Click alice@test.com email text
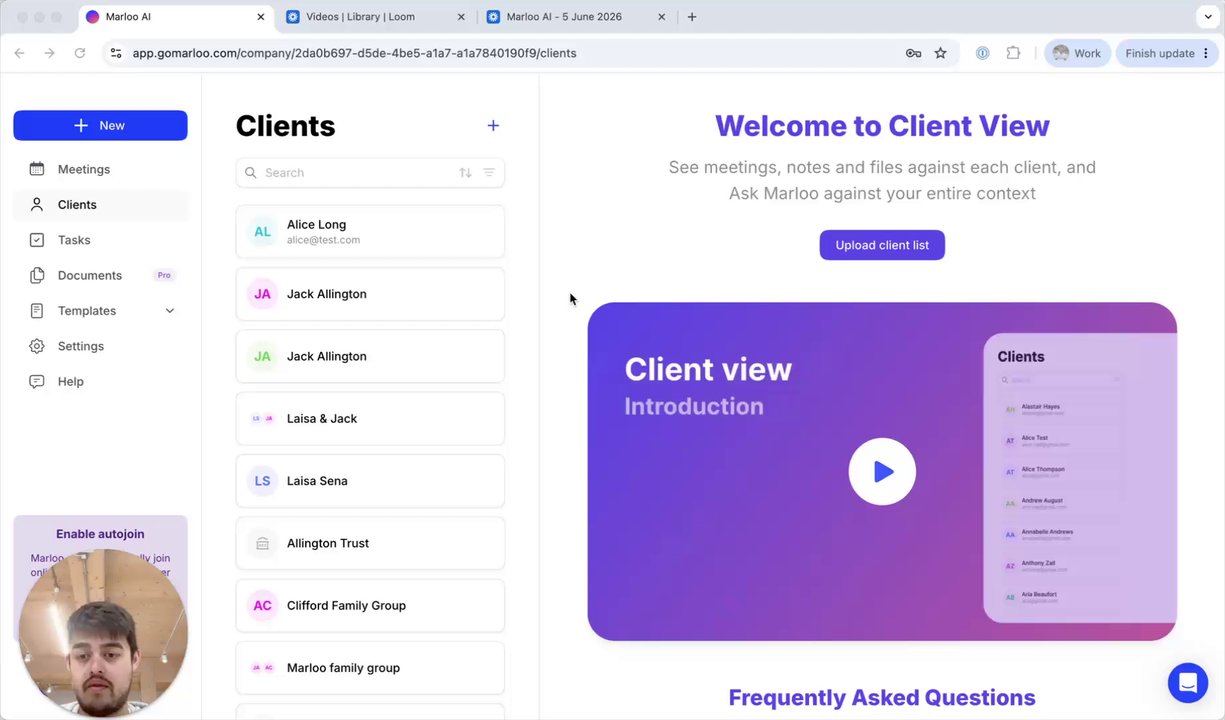The width and height of the screenshot is (1225, 720). pyautogui.click(x=323, y=240)
